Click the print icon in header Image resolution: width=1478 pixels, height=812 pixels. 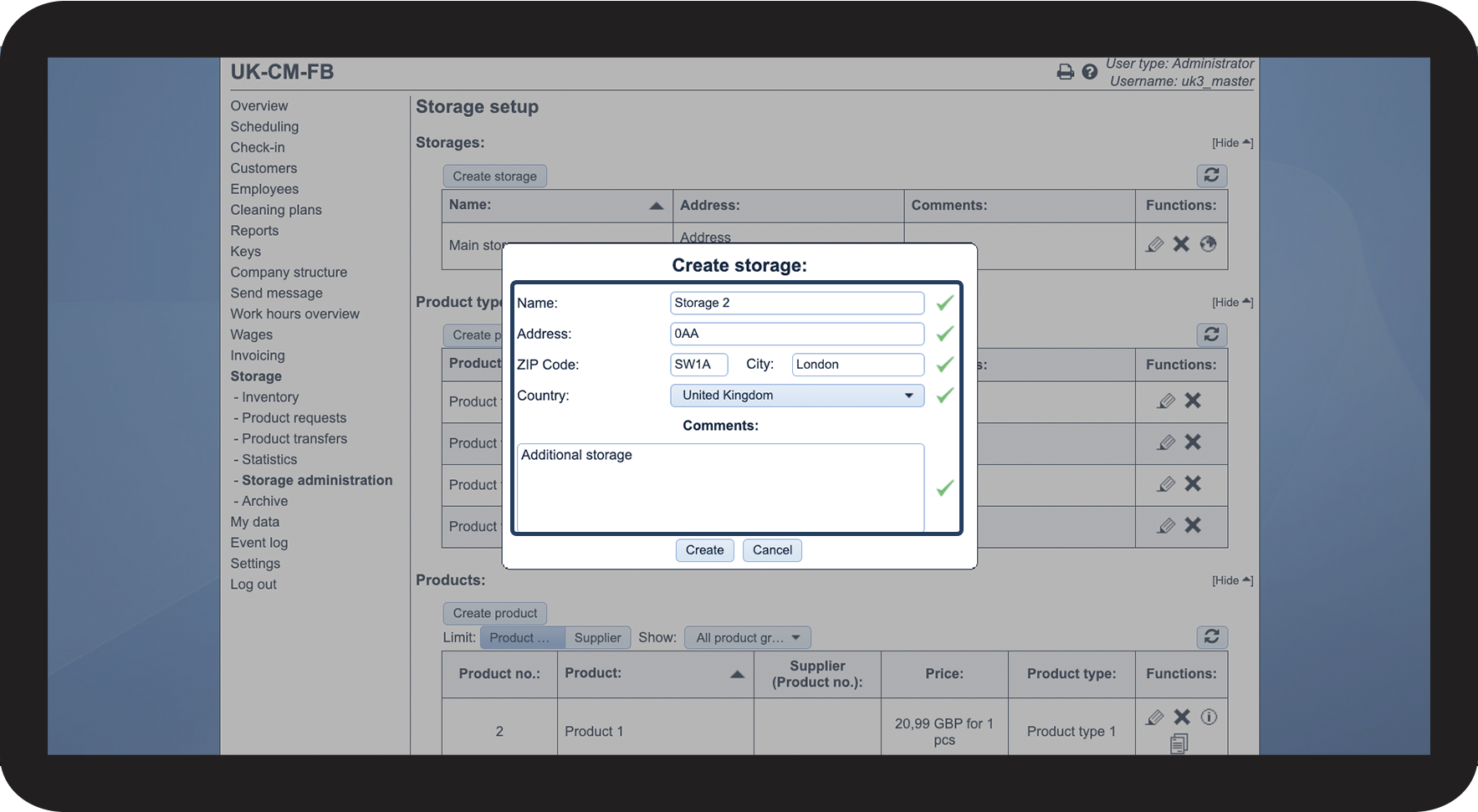[x=1065, y=72]
